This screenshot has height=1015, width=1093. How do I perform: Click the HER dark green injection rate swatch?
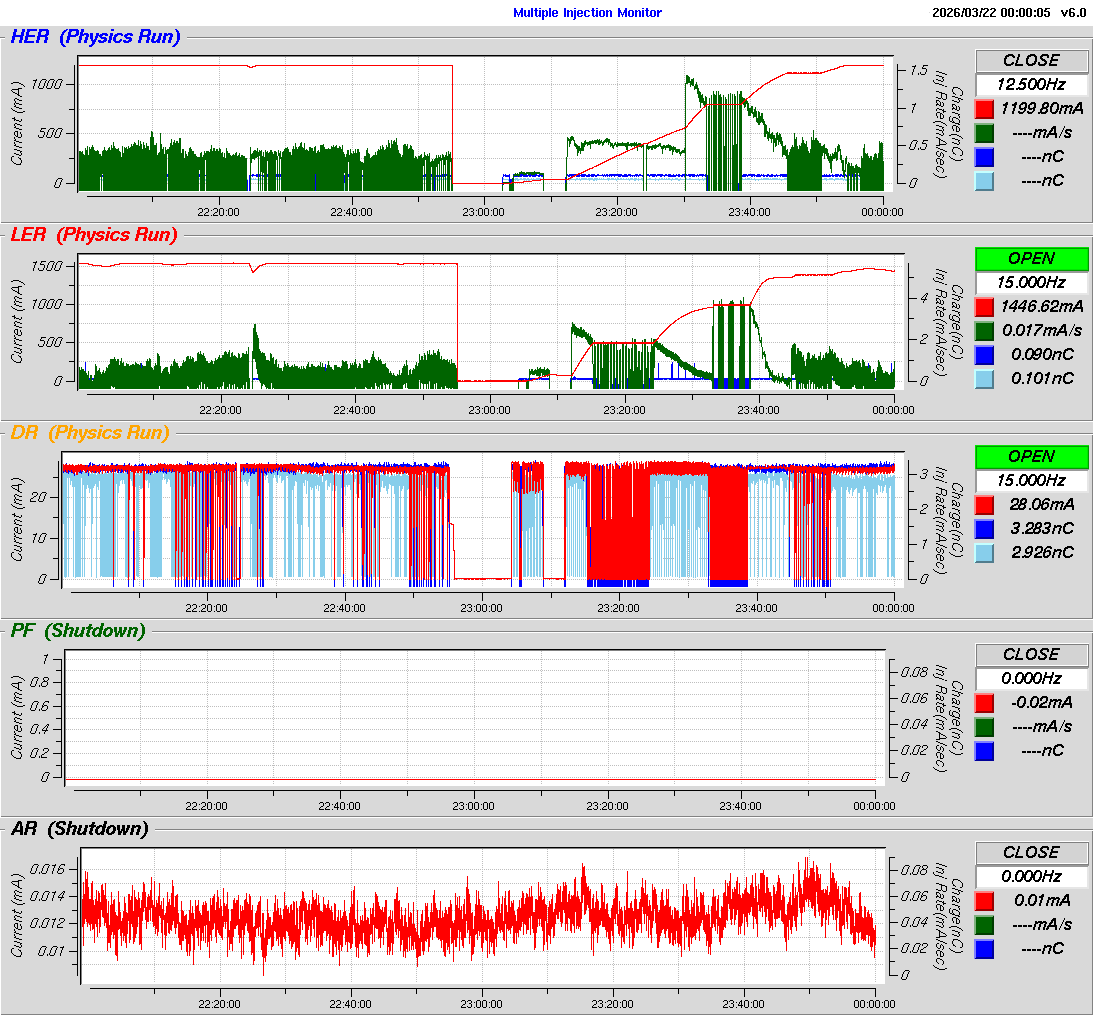[985, 132]
